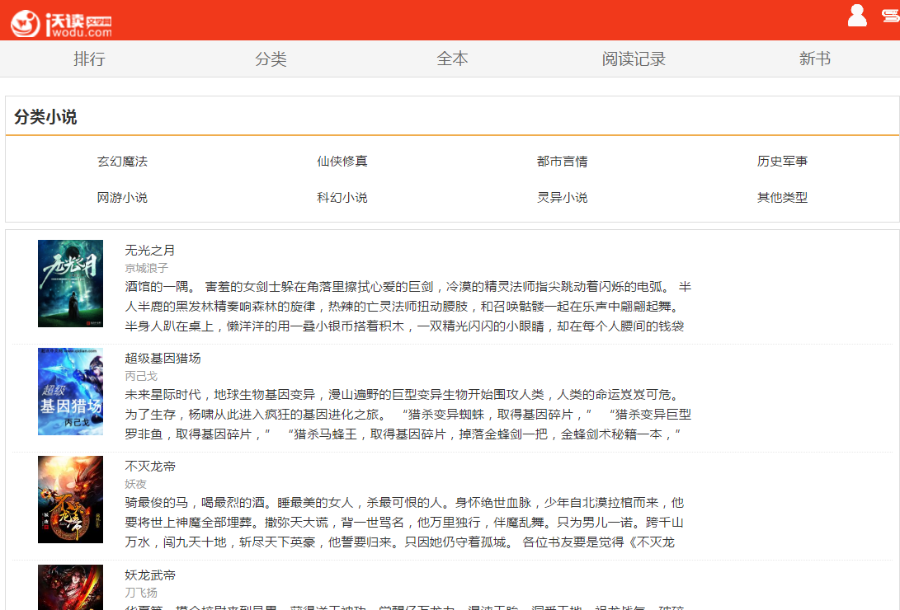Open the 妖龙武帝 book cover
Screen dimensions: 900x610
click(71, 587)
